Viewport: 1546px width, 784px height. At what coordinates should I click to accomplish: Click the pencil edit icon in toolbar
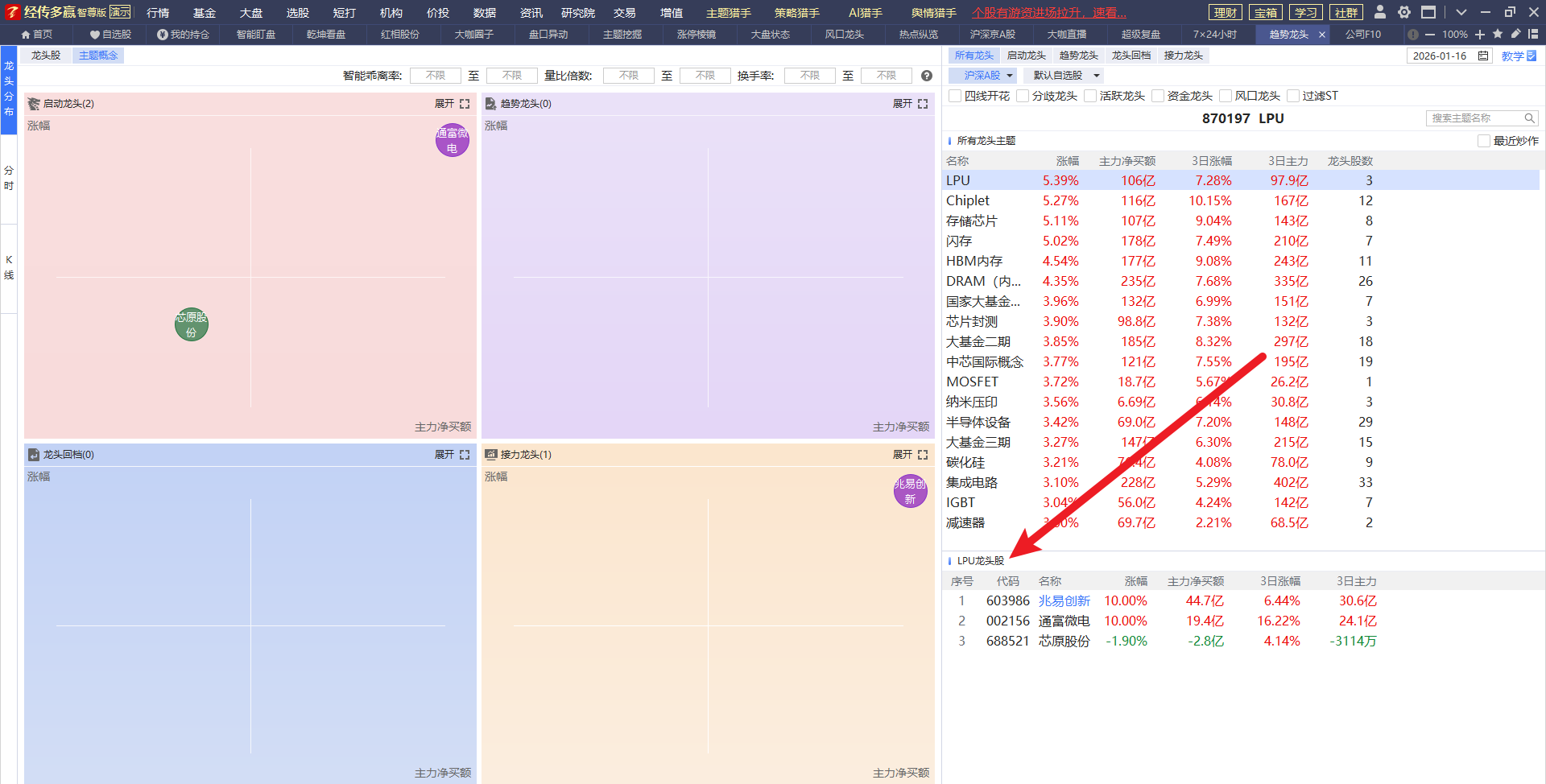pyautogui.click(x=1515, y=34)
